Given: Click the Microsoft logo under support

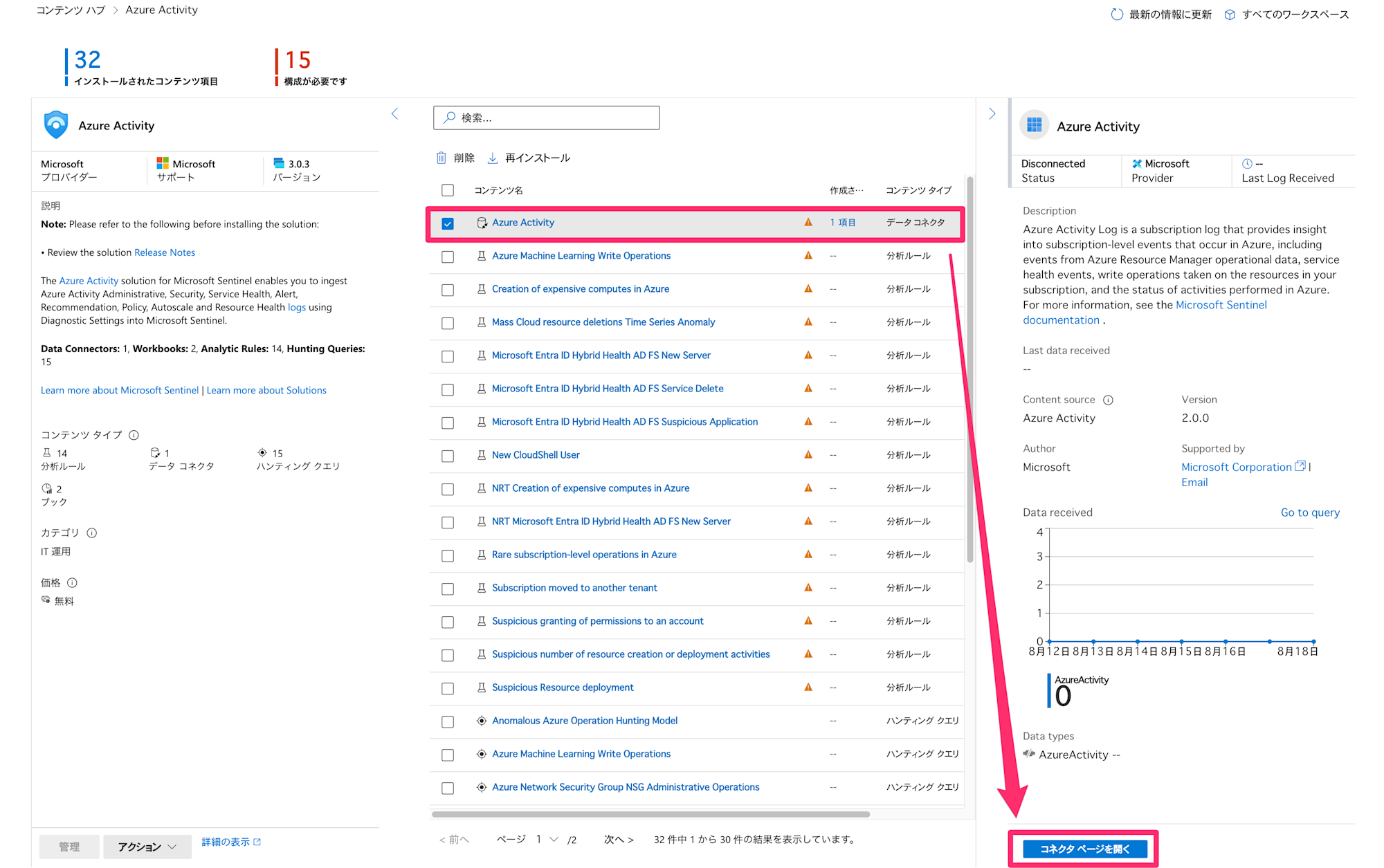Looking at the screenshot, I should coord(163,163).
